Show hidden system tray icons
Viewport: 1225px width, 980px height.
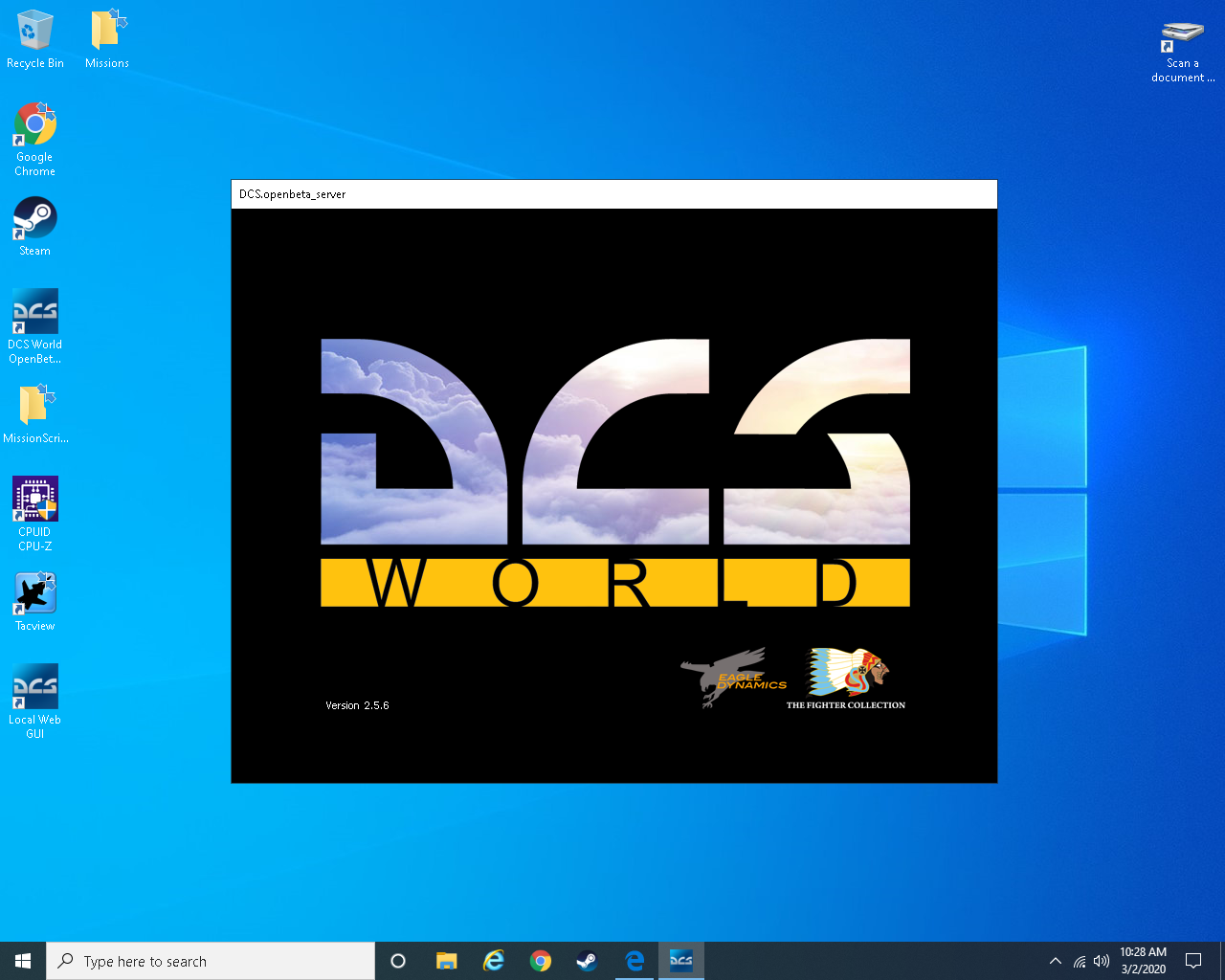[1055, 961]
